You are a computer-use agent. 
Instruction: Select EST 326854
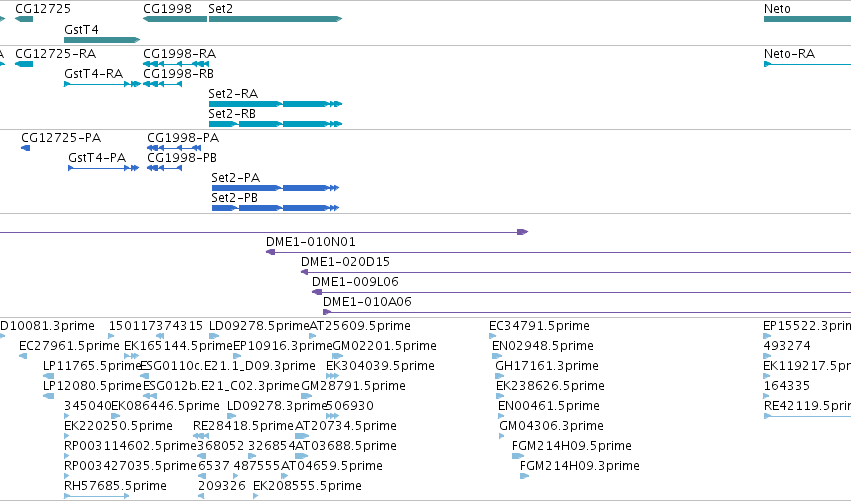pyautogui.click(x=271, y=447)
